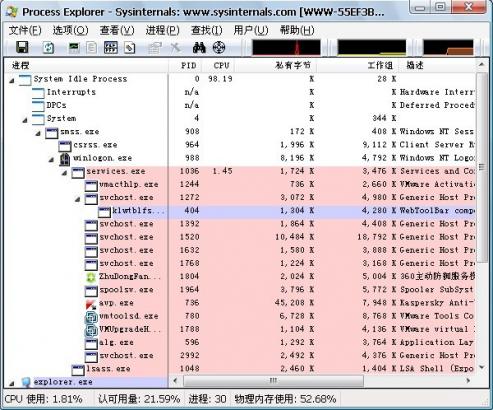This screenshot has height=410, width=493.
Task: Click the winlogon.exe process icon
Action: coord(65,159)
